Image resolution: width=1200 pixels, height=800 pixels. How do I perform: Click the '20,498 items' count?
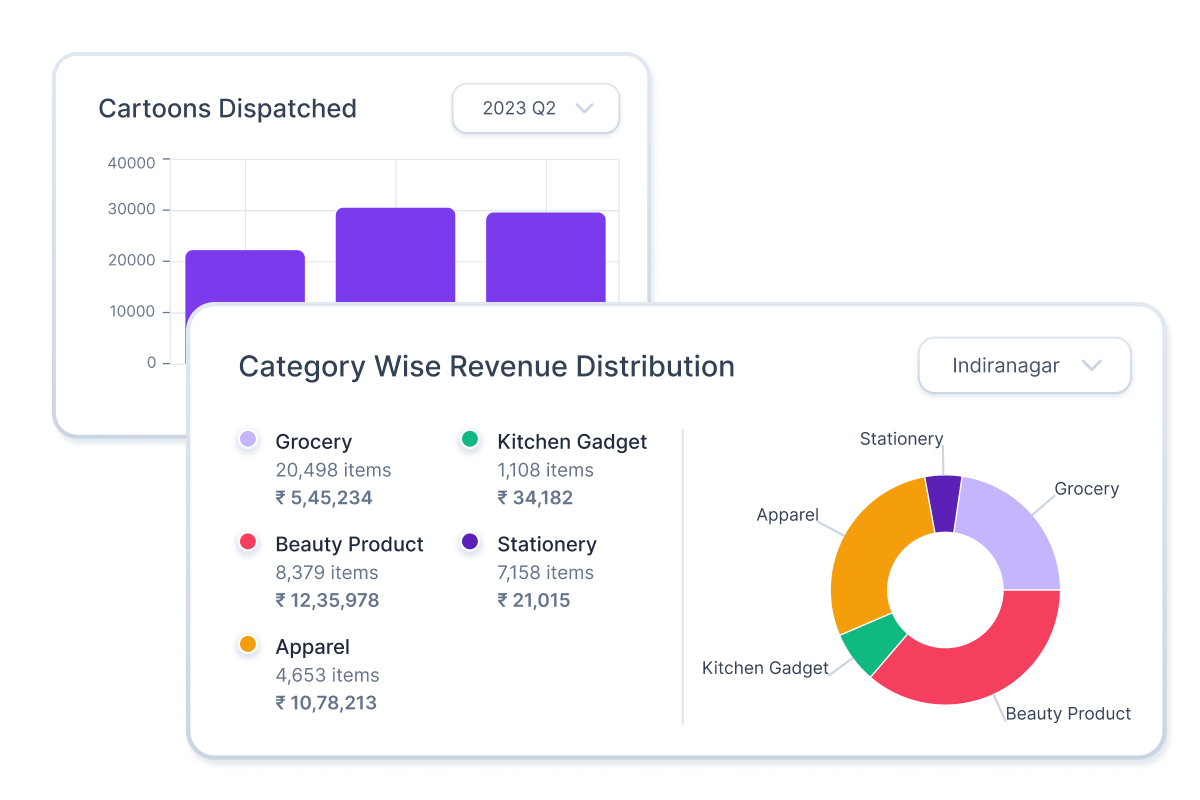(334, 470)
